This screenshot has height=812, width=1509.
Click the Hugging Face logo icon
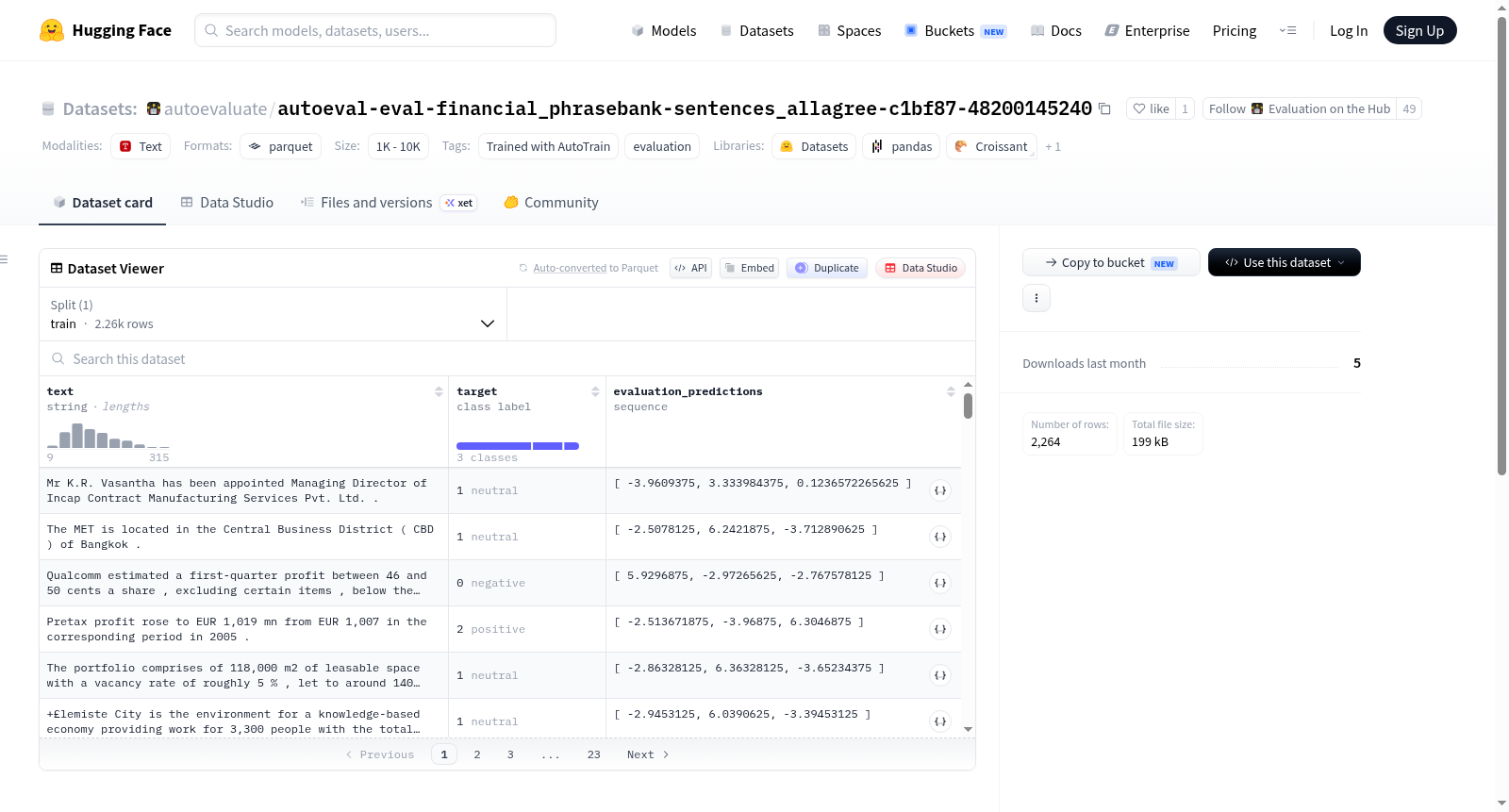click(52, 30)
